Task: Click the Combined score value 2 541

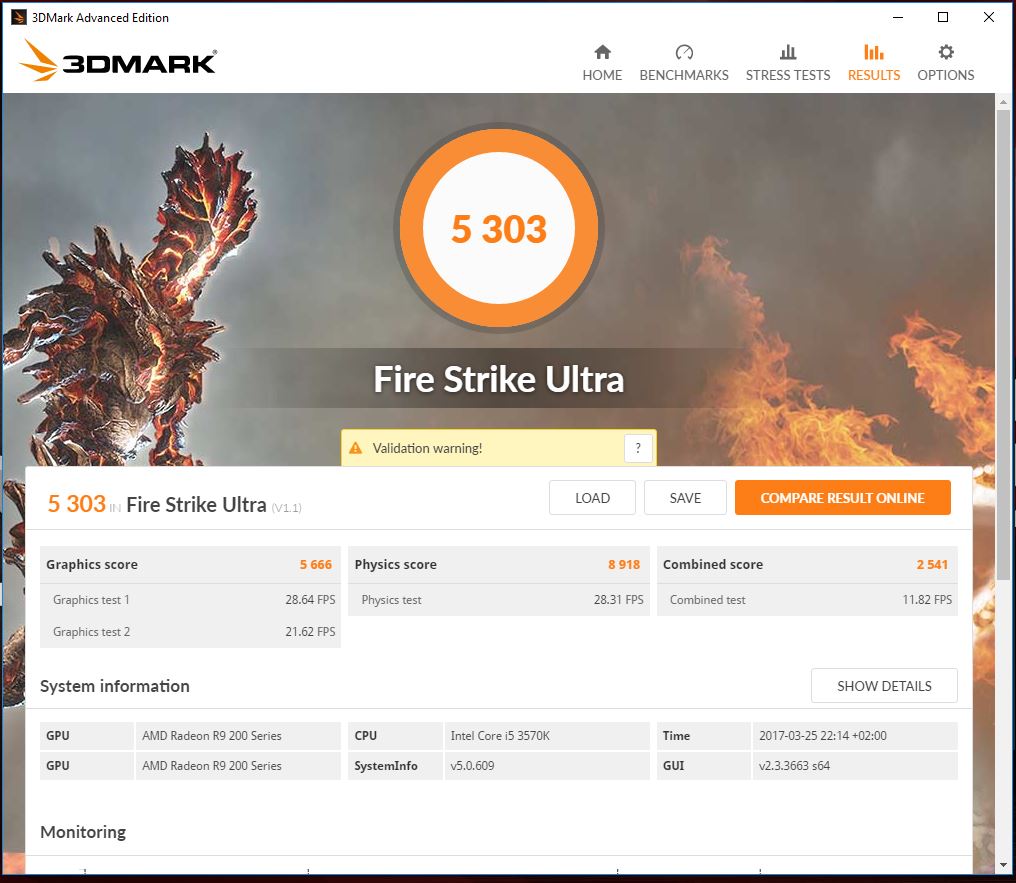Action: point(932,564)
